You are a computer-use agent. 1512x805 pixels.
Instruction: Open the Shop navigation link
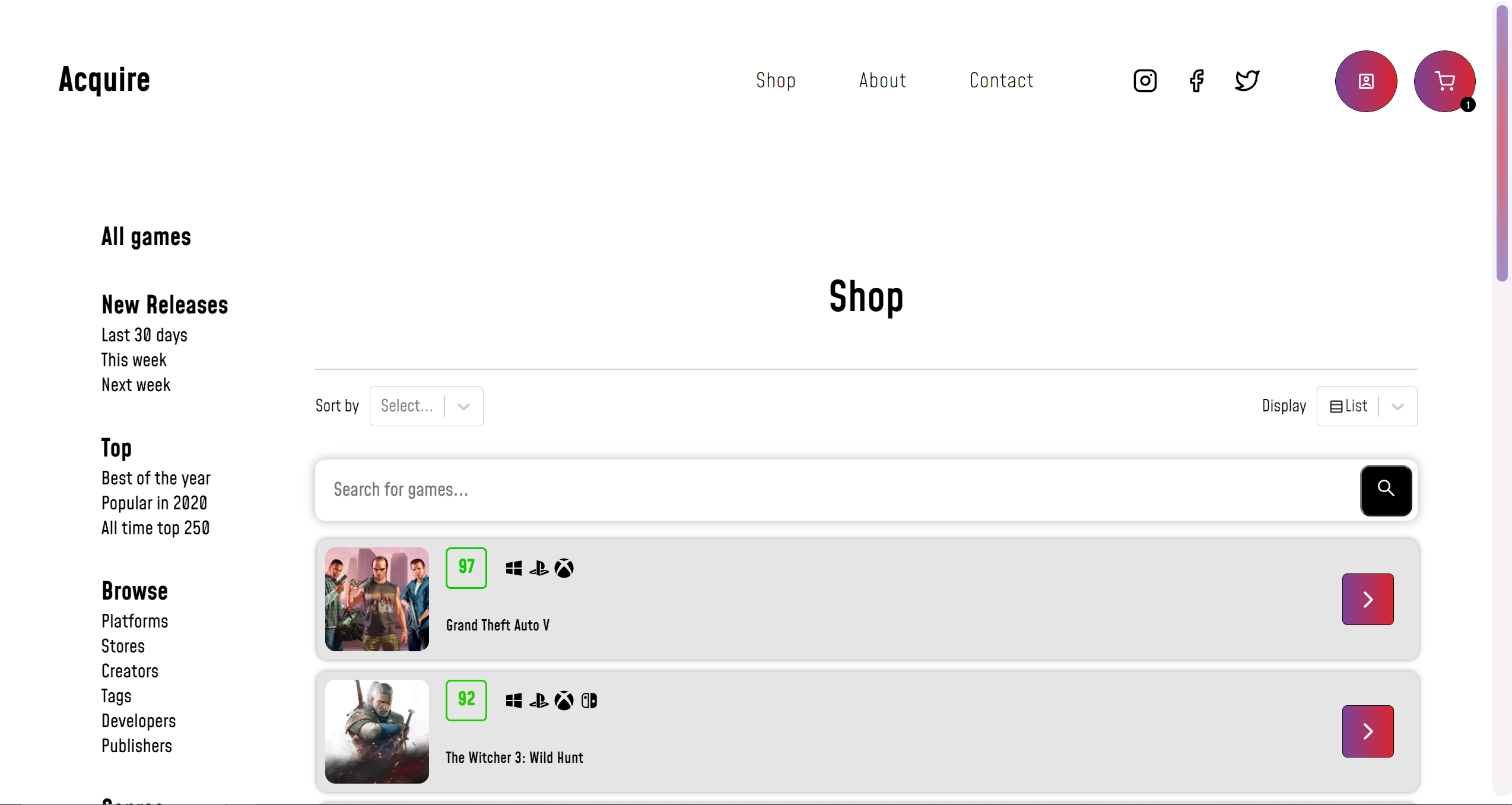(775, 81)
